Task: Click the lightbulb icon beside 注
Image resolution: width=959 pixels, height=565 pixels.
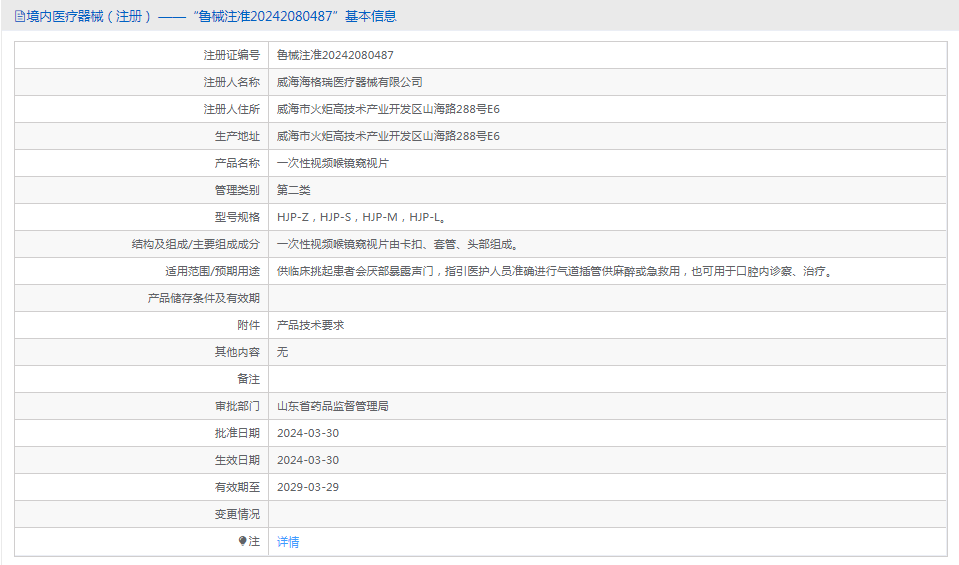Action: coord(242,541)
